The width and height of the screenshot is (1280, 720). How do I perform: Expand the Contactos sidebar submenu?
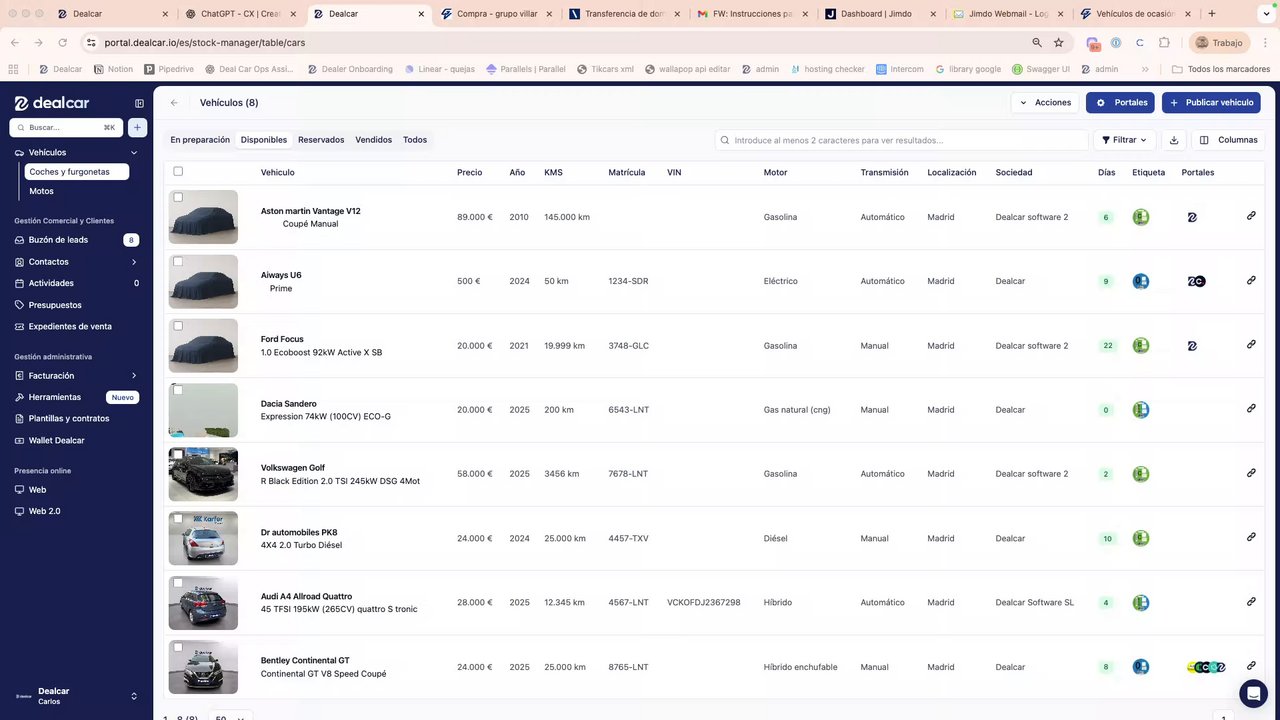point(134,262)
